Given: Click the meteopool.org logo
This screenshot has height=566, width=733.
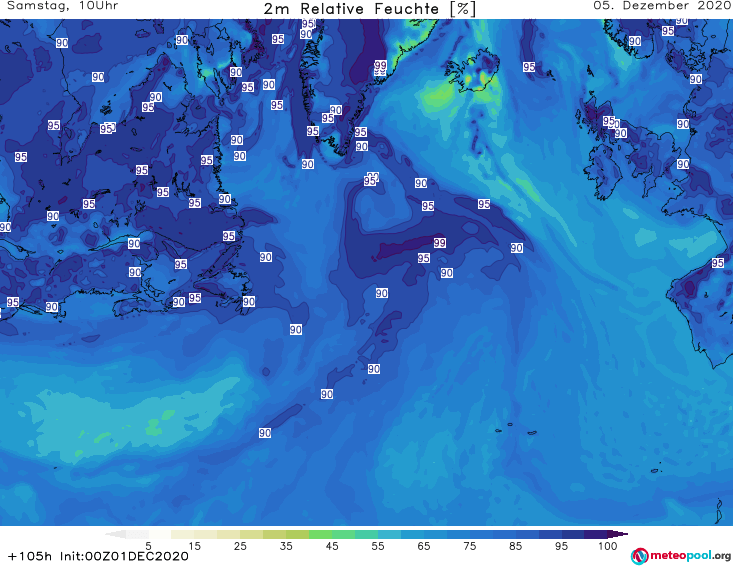Looking at the screenshot, I should [x=681, y=556].
